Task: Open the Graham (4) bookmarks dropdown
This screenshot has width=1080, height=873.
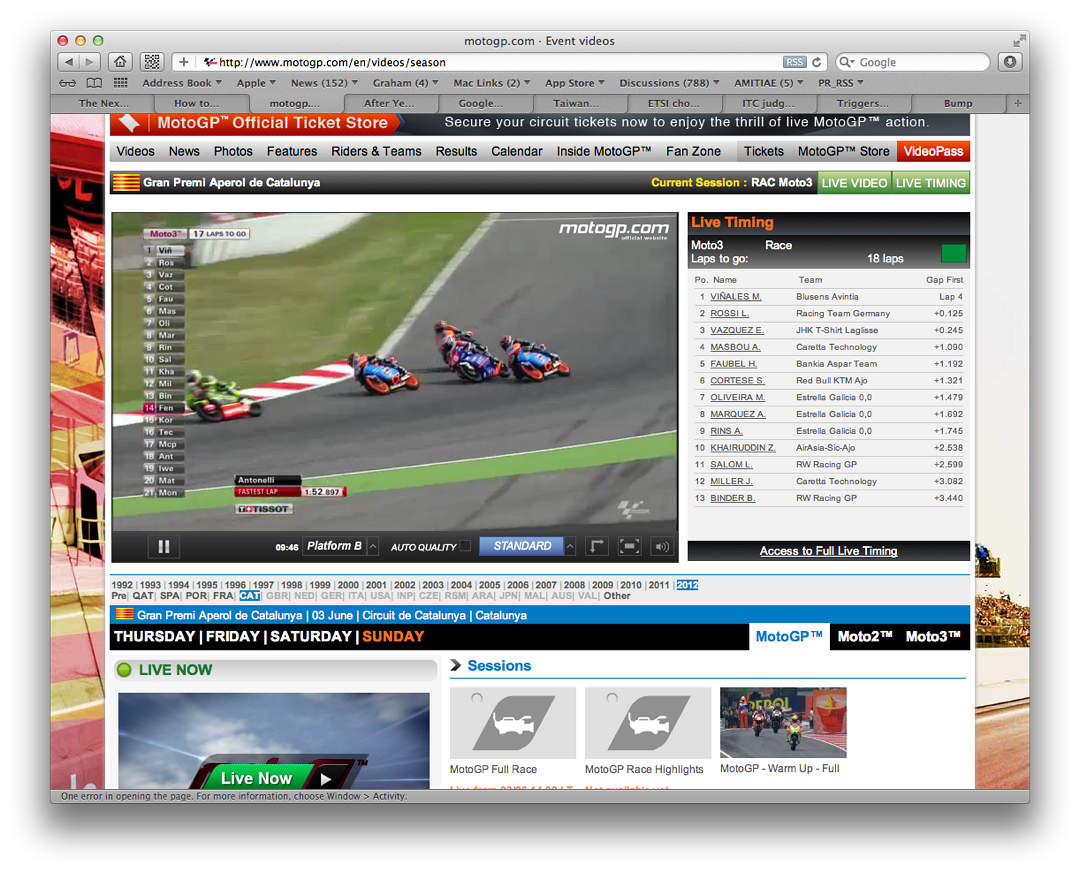Action: click(x=405, y=83)
